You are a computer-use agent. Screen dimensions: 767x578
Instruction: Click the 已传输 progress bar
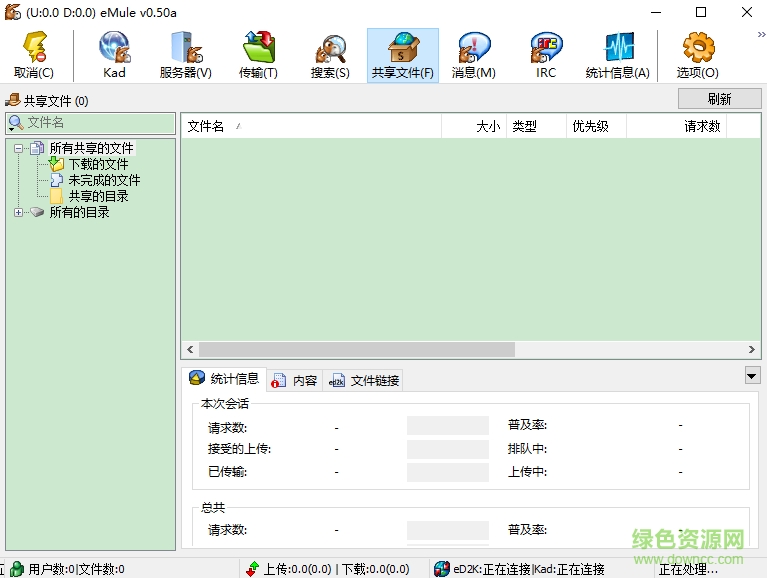coord(448,472)
